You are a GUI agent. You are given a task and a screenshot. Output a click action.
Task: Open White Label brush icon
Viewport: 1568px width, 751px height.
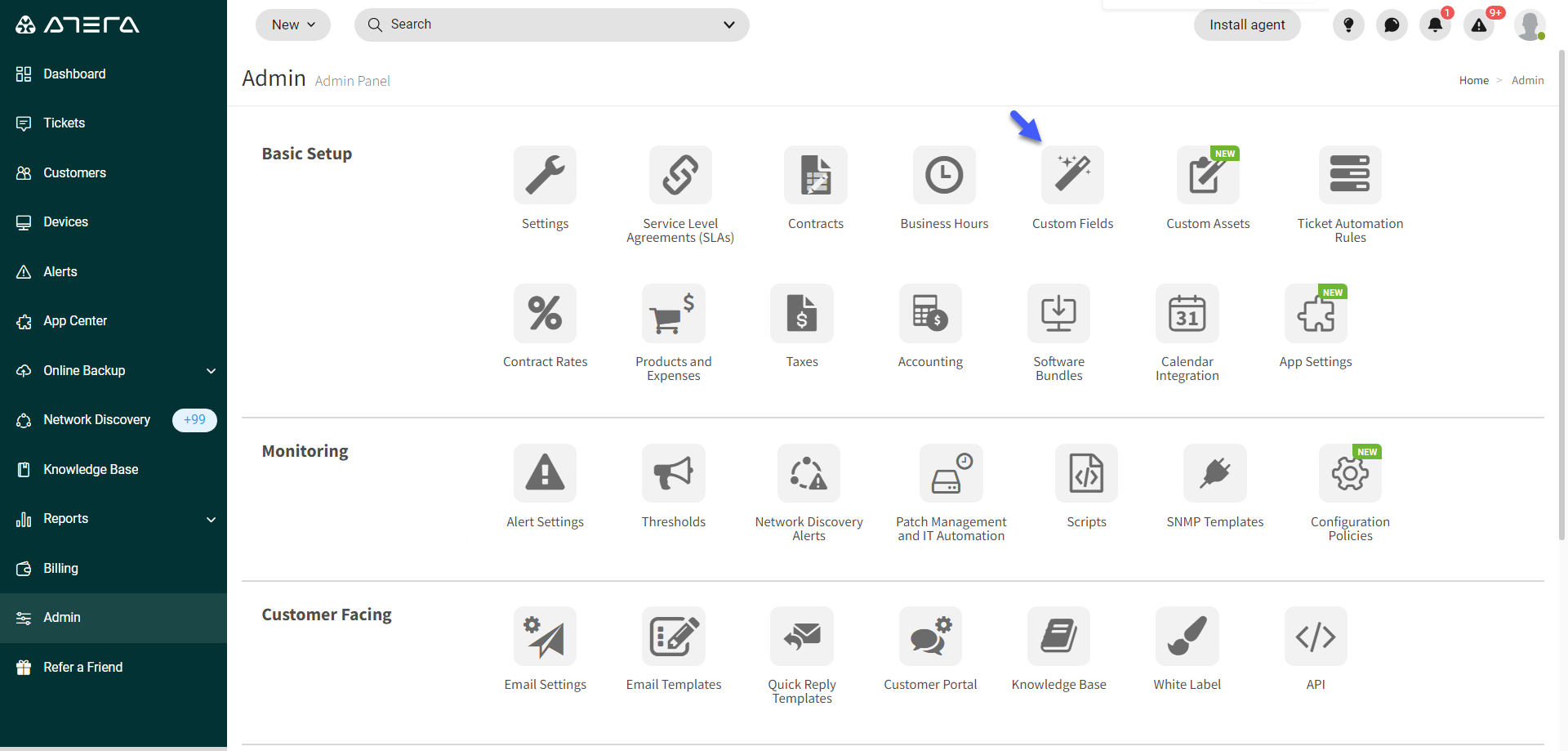(x=1187, y=636)
